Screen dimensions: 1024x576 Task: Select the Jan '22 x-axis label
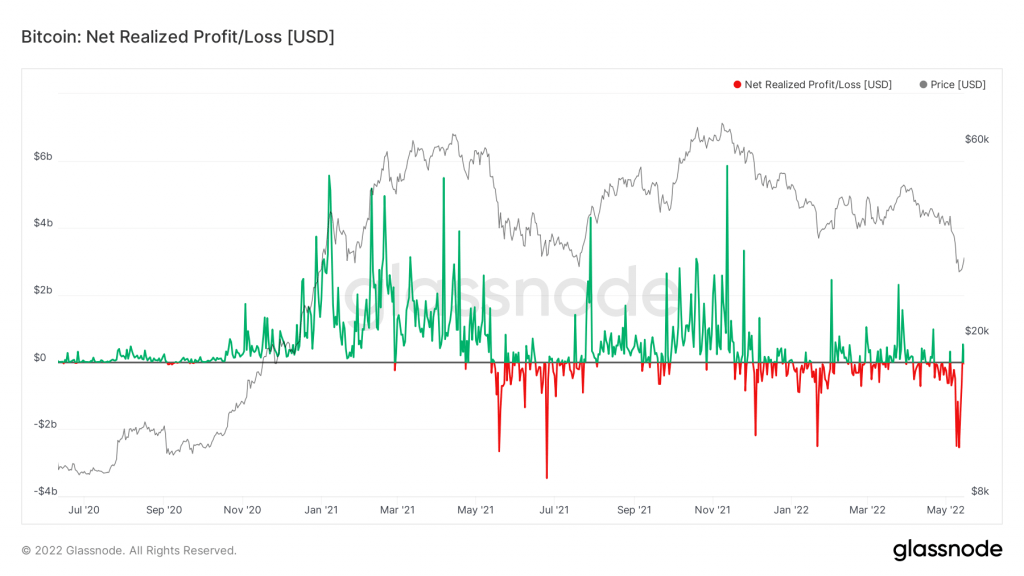791,510
